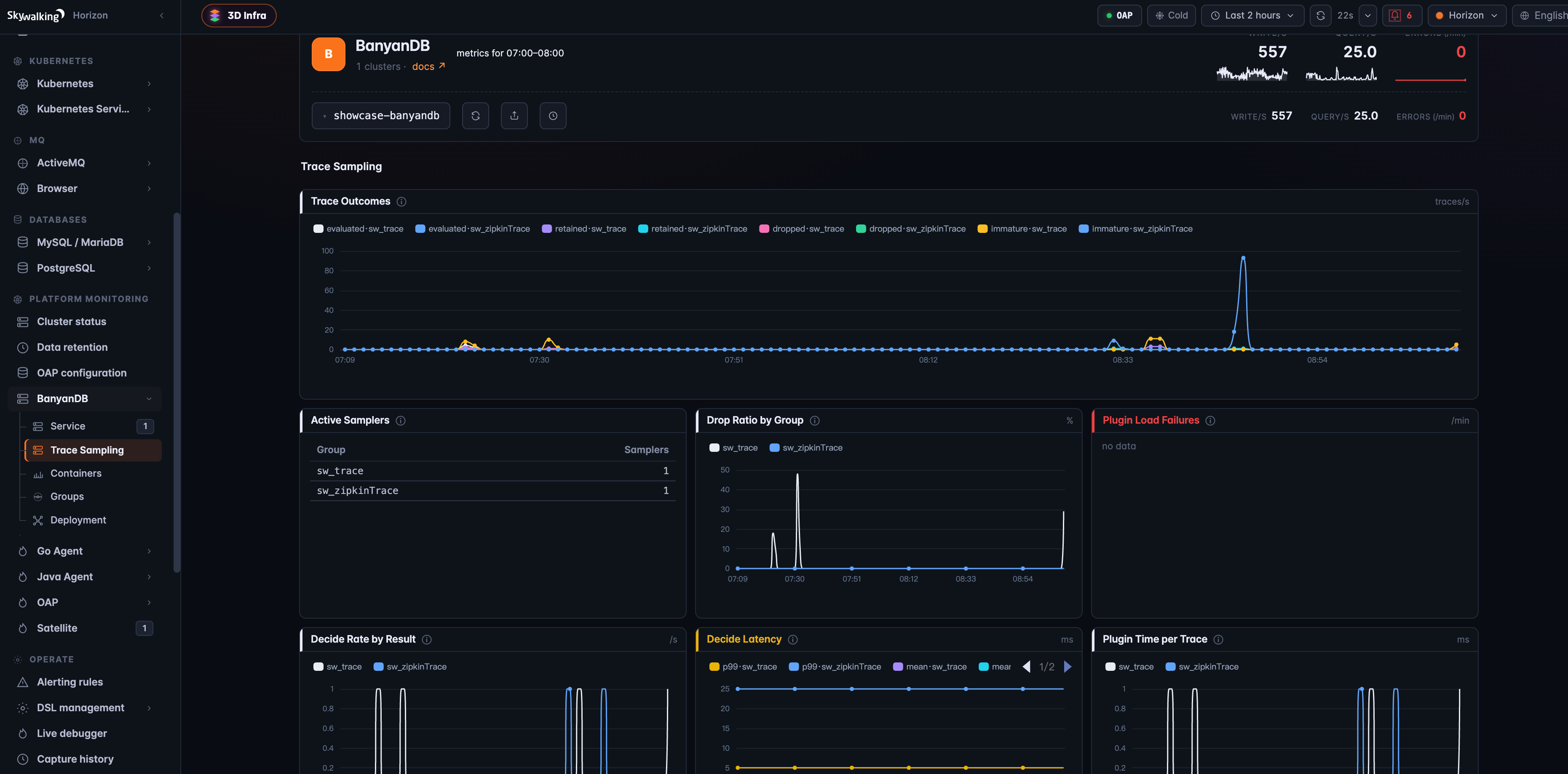Show info for Trace Outcomes
Image resolution: width=1568 pixels, height=774 pixels.
[x=402, y=201]
